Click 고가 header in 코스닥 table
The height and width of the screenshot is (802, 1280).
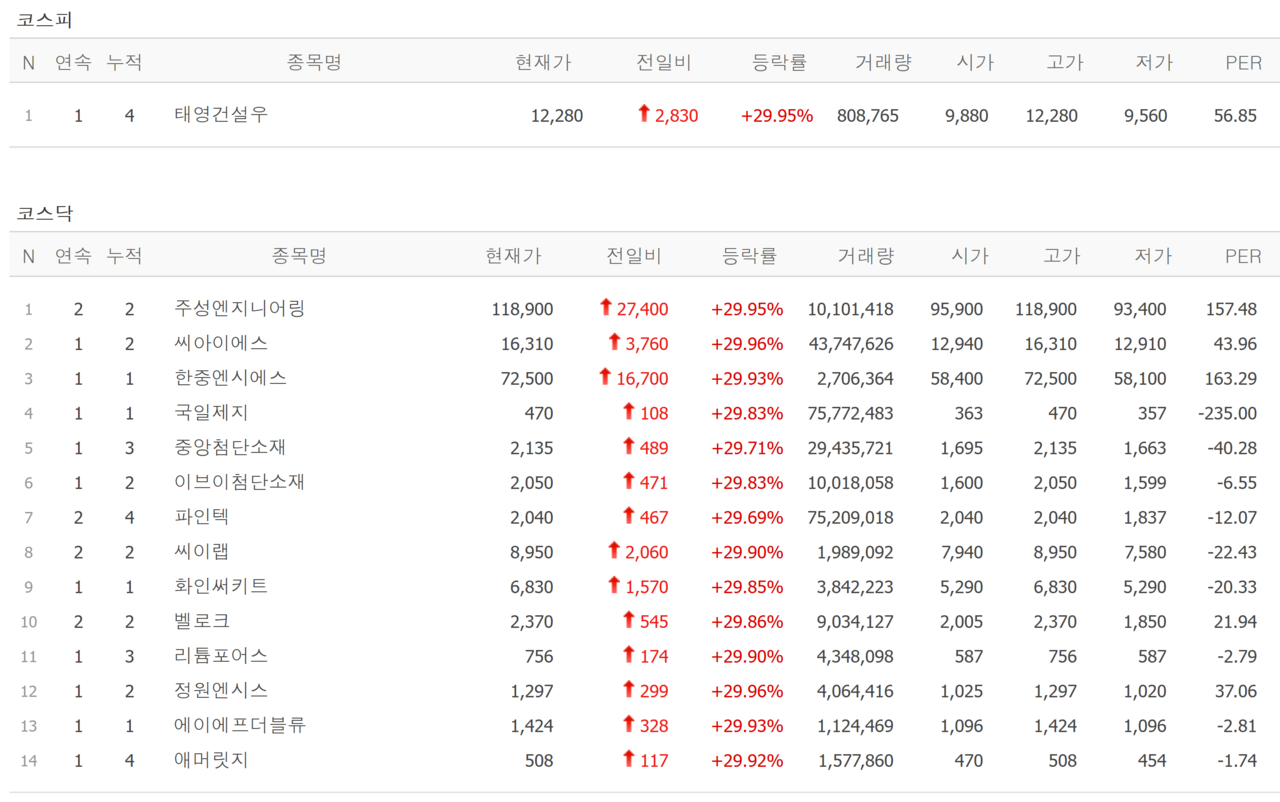coord(1062,256)
